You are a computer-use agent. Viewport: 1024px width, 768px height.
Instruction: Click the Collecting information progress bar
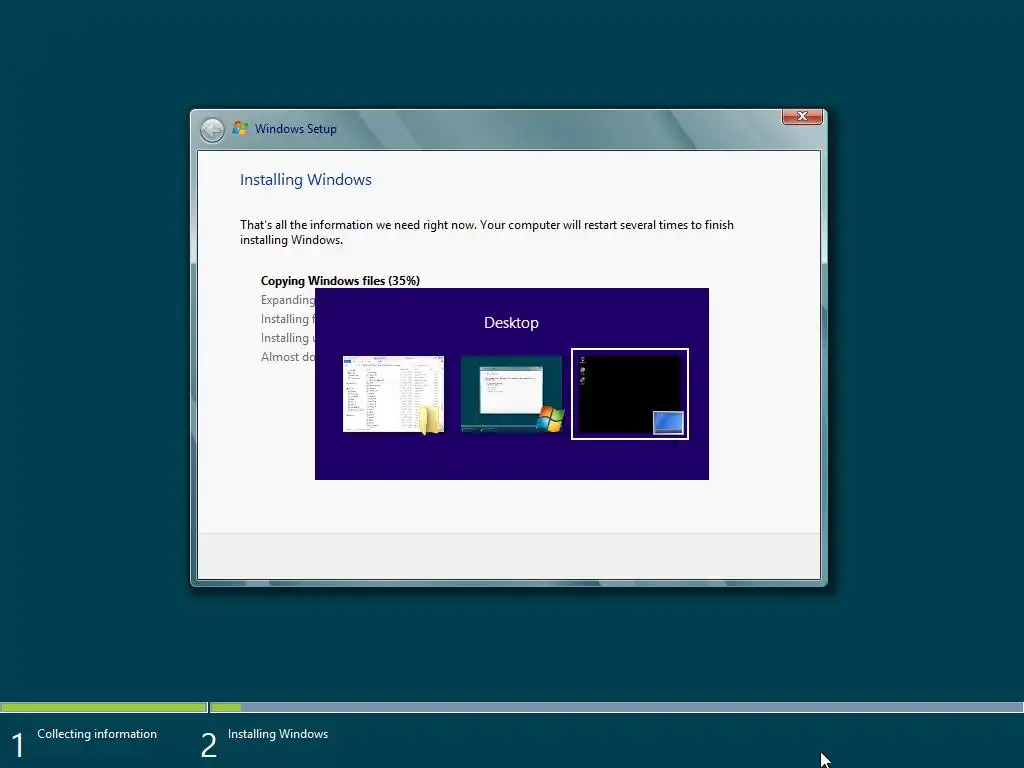[x=104, y=707]
